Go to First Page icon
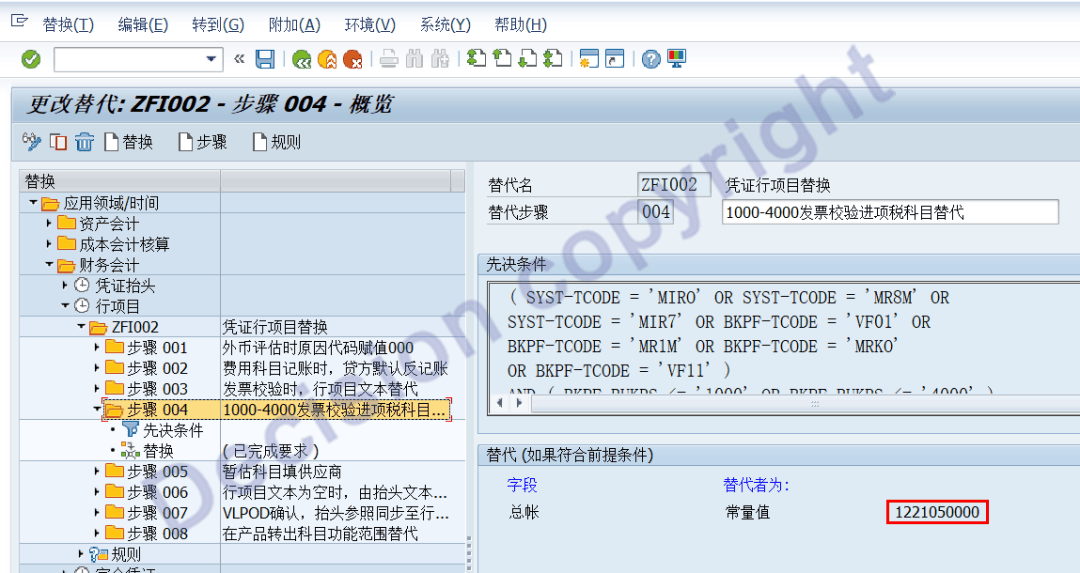This screenshot has width=1080, height=573. [476, 59]
